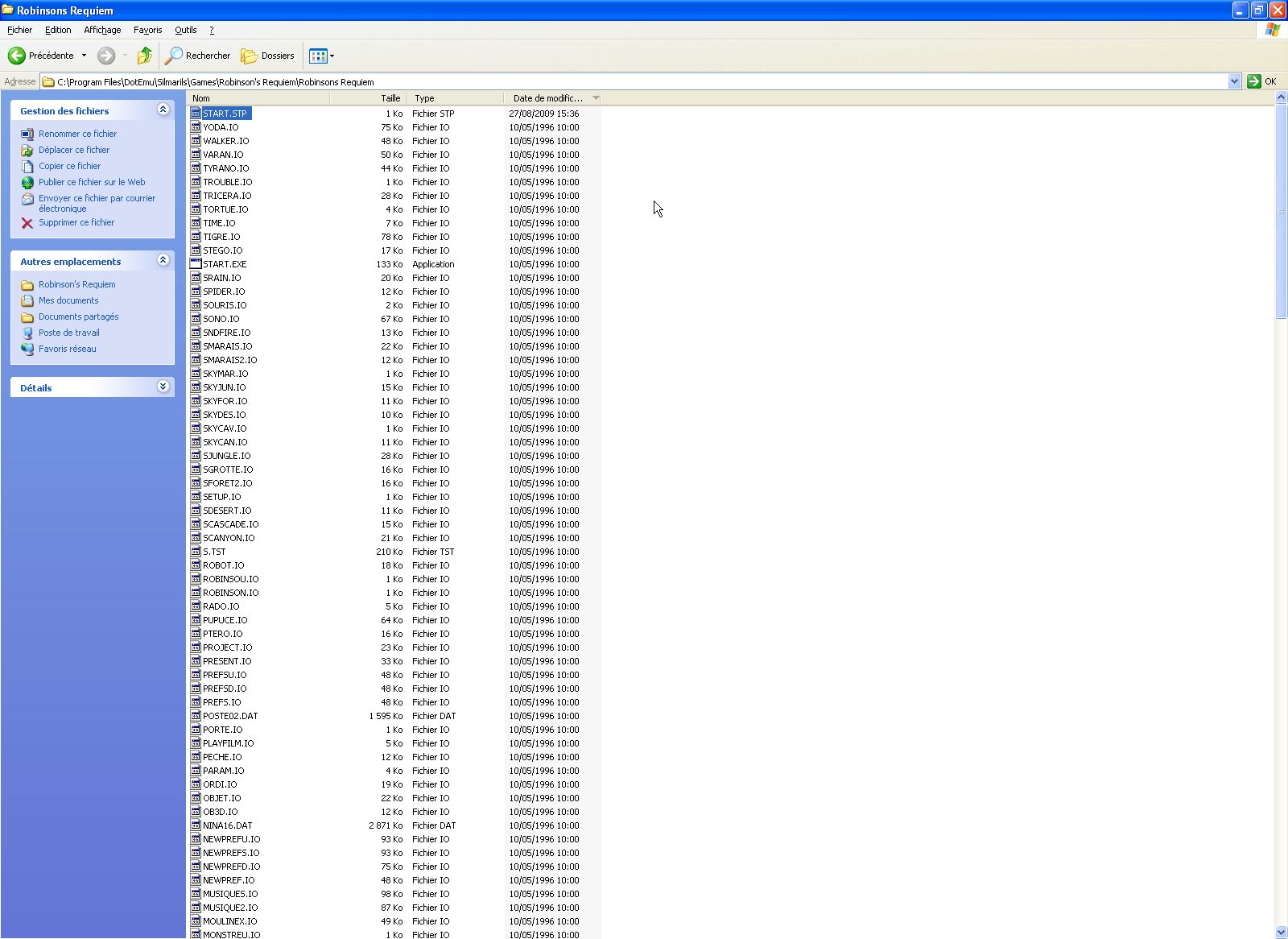
Task: Select the file MOULINEX.IO
Action: (x=229, y=921)
